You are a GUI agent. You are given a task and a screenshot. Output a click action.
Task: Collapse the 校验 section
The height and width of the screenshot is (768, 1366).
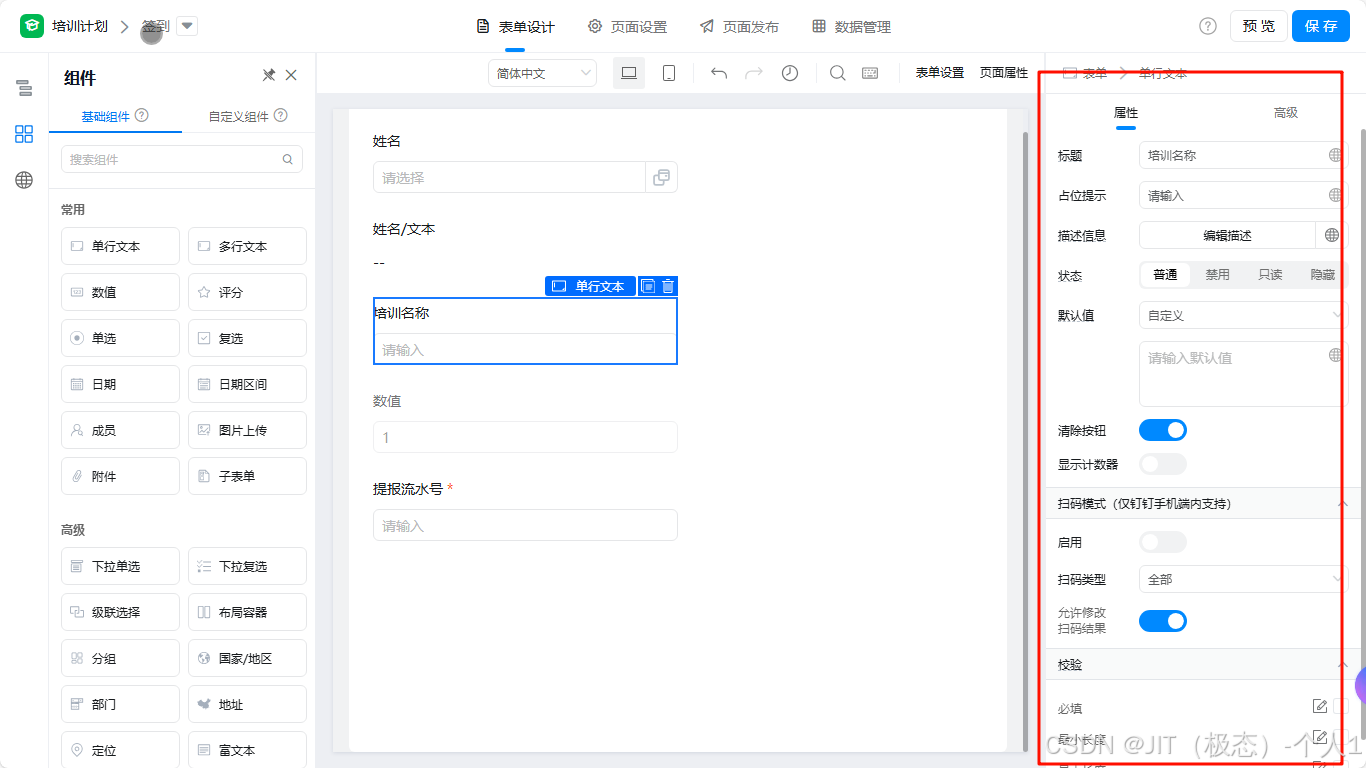(x=1343, y=664)
